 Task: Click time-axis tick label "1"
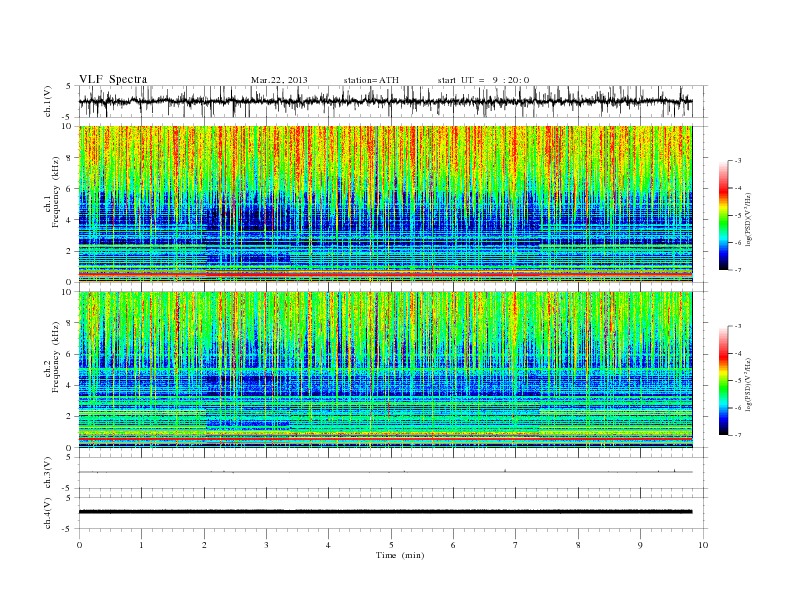point(141,545)
